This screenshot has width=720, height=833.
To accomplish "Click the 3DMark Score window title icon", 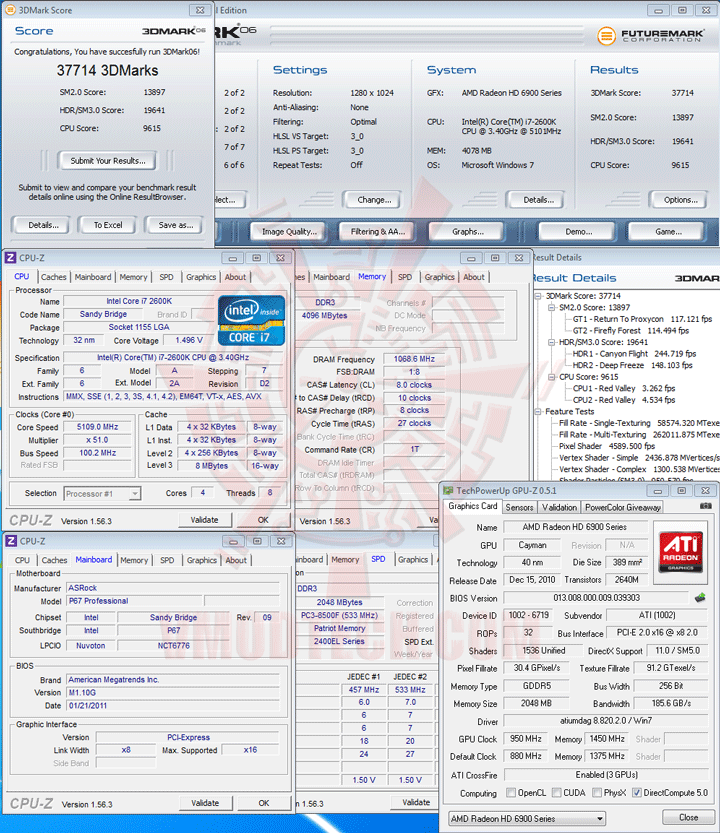I will click(x=10, y=10).
